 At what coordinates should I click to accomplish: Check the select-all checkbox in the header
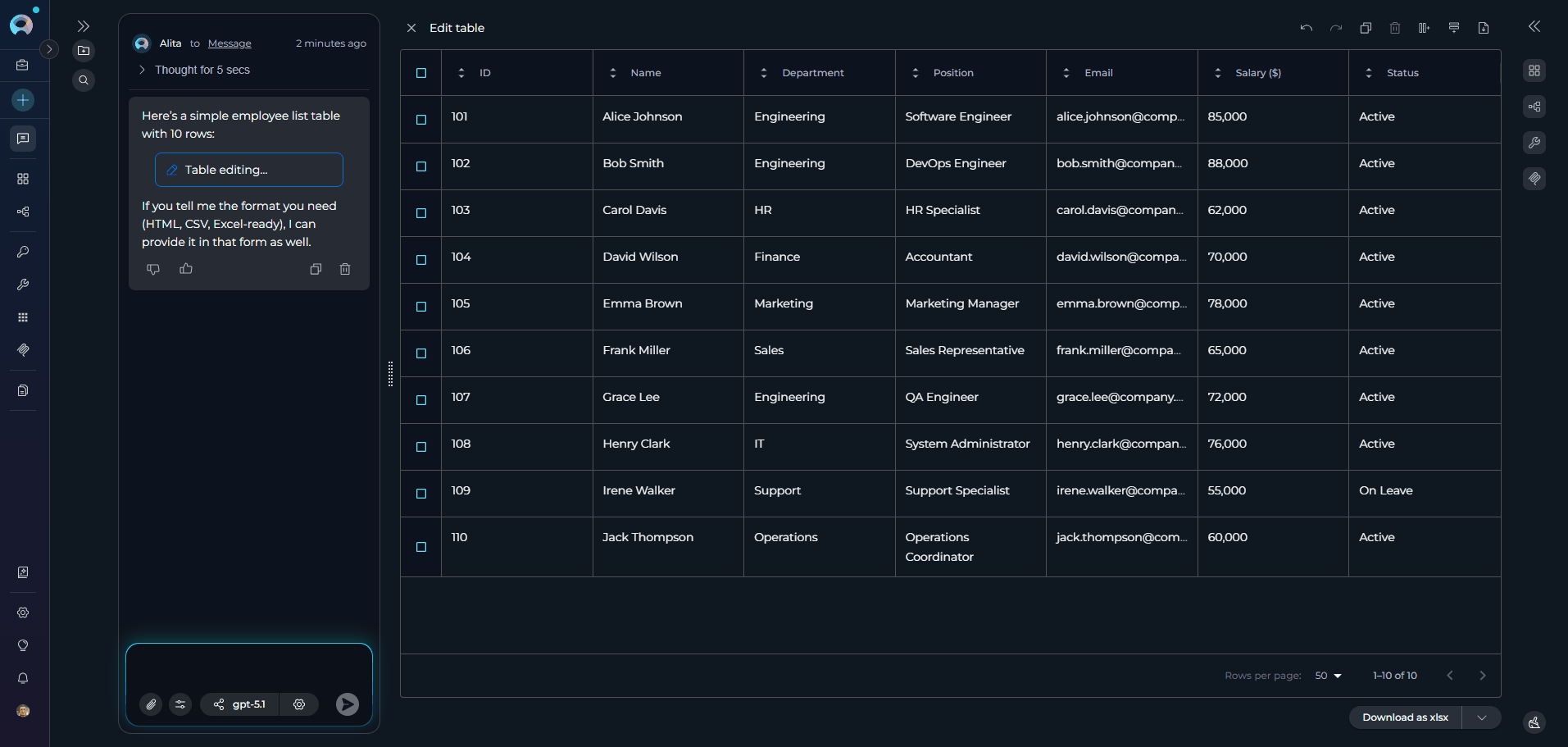click(420, 72)
